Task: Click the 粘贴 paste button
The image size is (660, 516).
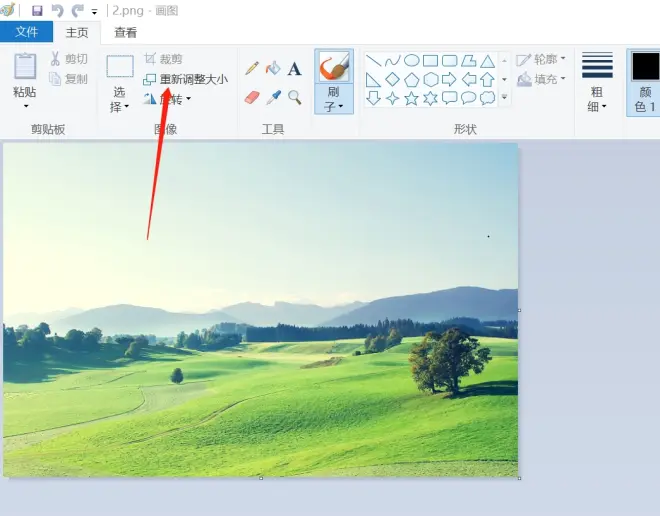Action: [25, 80]
